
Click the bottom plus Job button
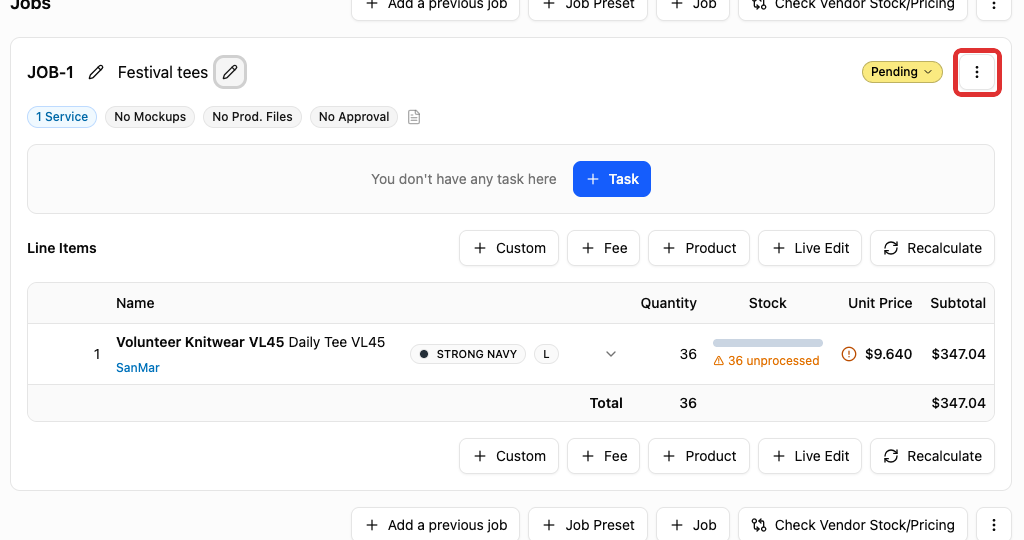pyautogui.click(x=693, y=524)
